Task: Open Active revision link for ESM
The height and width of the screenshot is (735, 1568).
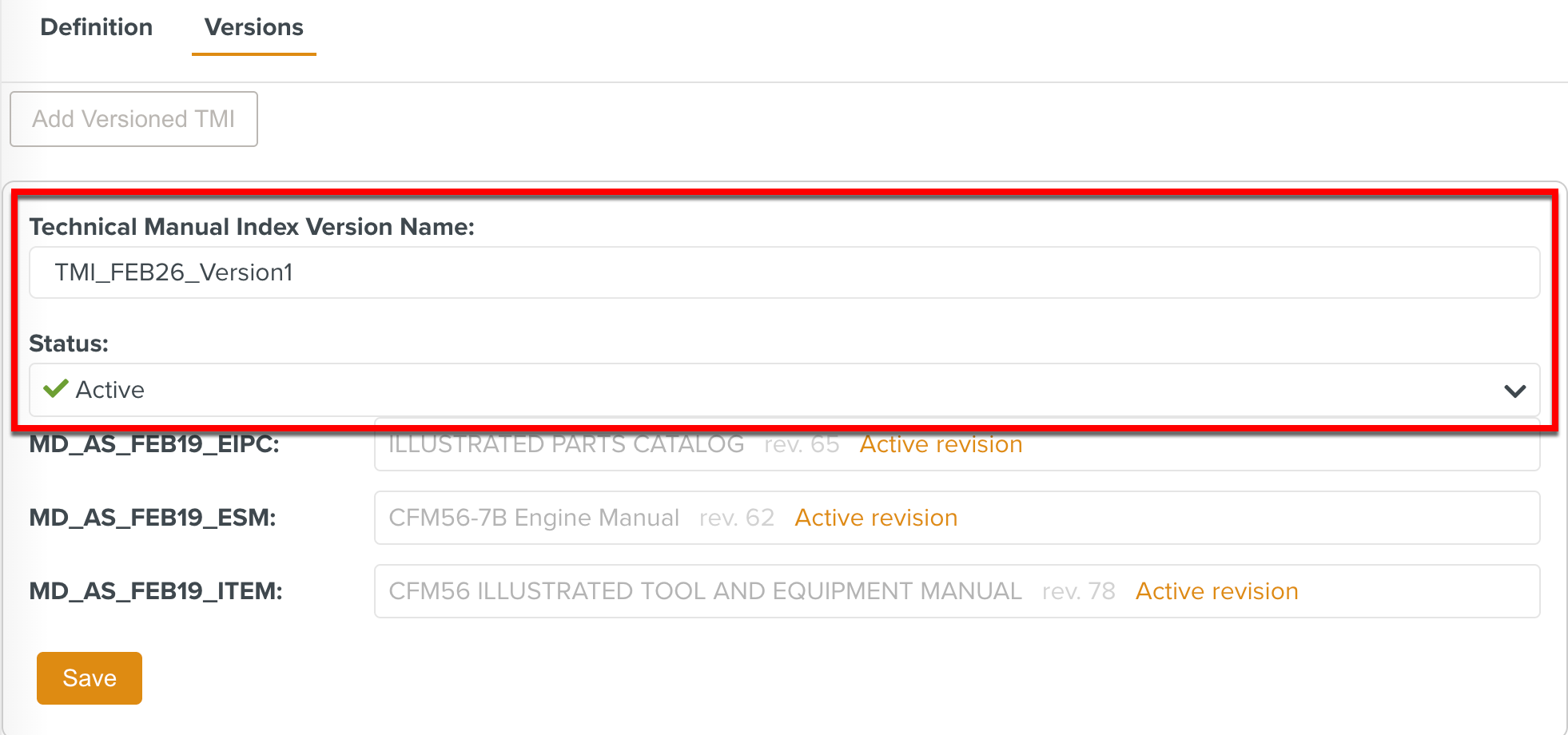Action: [x=876, y=518]
